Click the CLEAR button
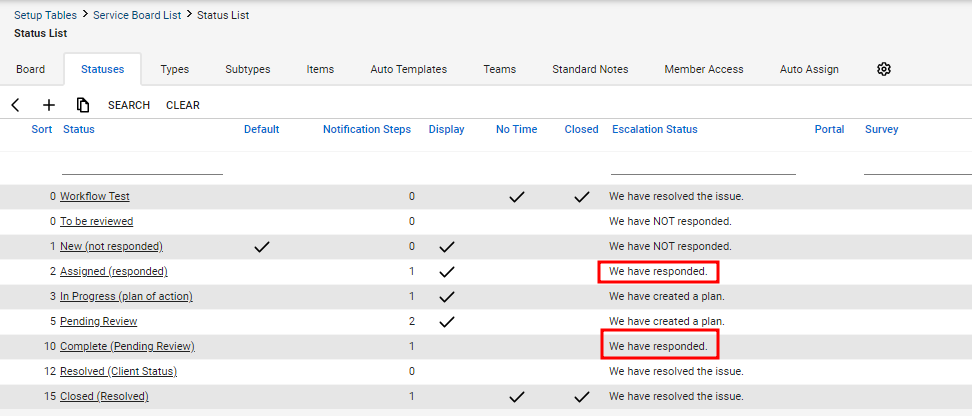Screen dimensions: 972x416 [x=183, y=105]
